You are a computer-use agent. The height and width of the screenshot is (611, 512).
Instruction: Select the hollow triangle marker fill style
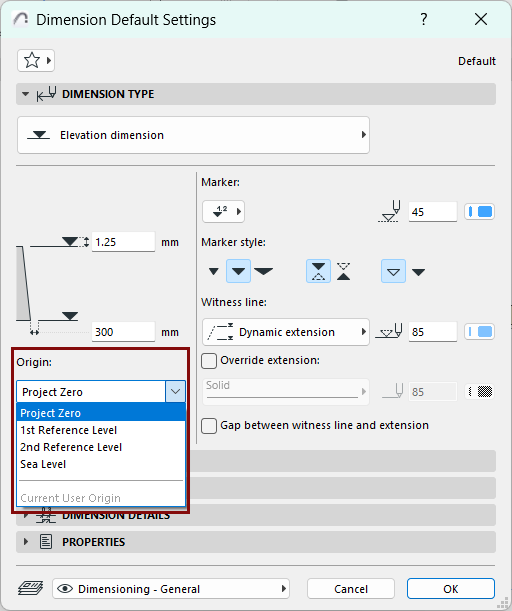(393, 271)
